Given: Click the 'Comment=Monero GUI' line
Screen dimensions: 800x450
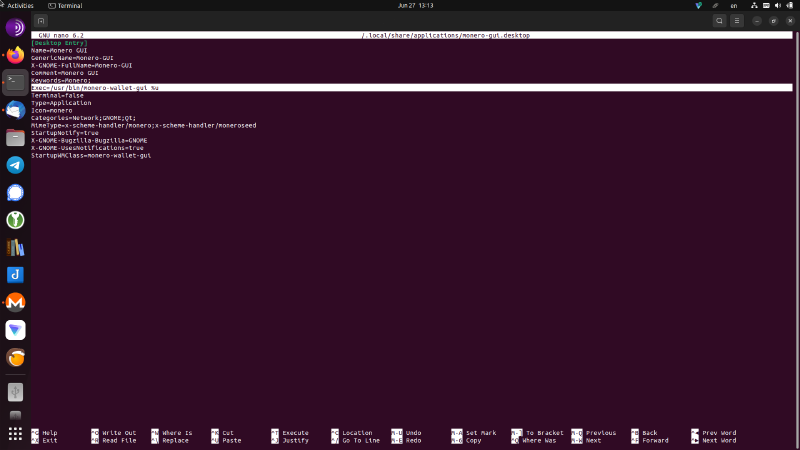Looking at the screenshot, I should 65,73.
